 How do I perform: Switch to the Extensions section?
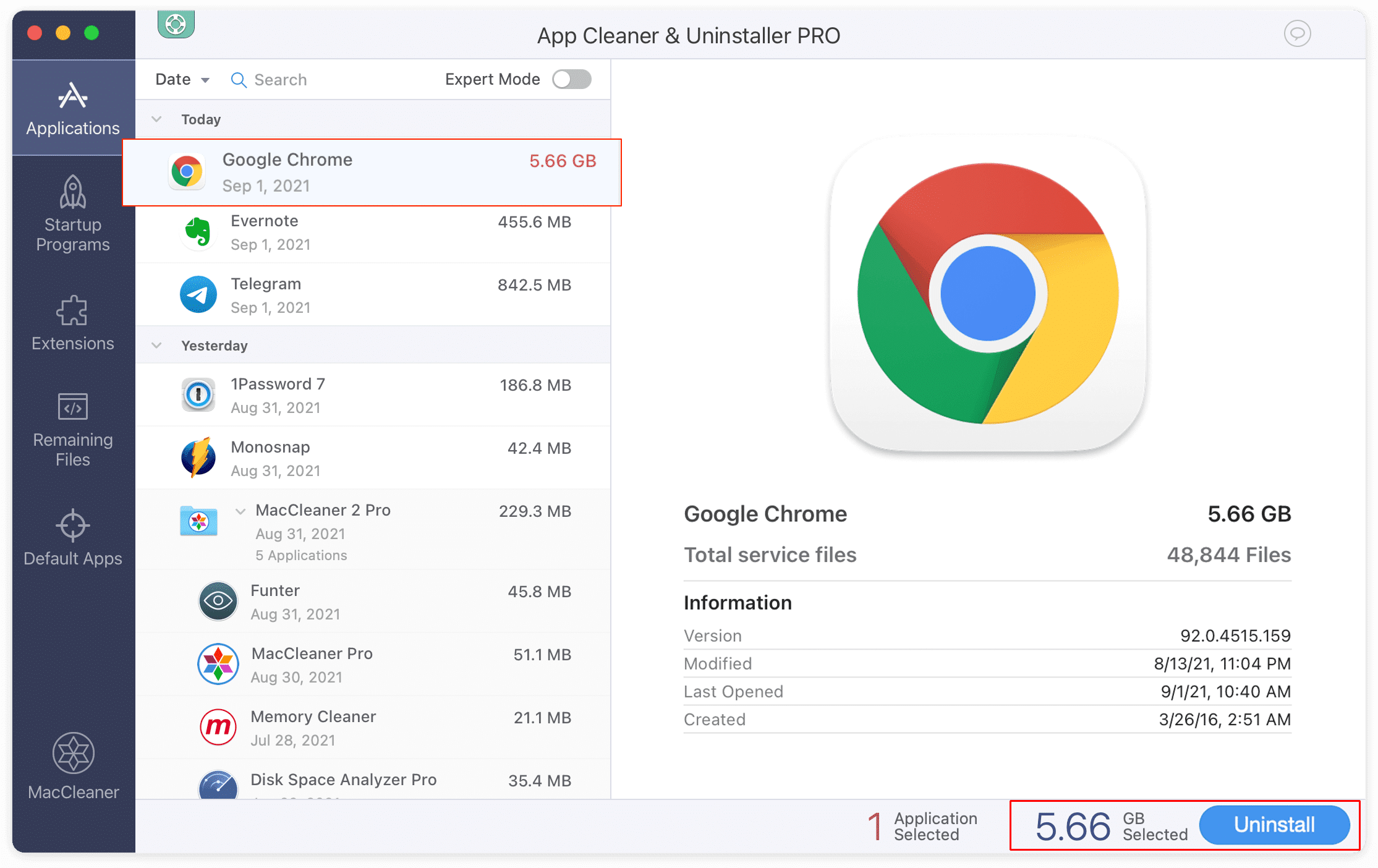pyautogui.click(x=73, y=323)
